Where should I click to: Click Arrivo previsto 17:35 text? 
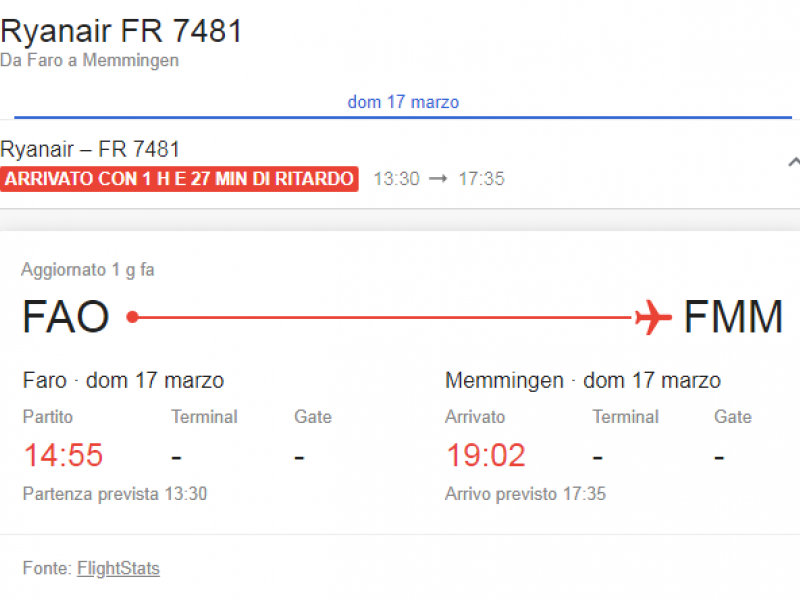coord(526,494)
